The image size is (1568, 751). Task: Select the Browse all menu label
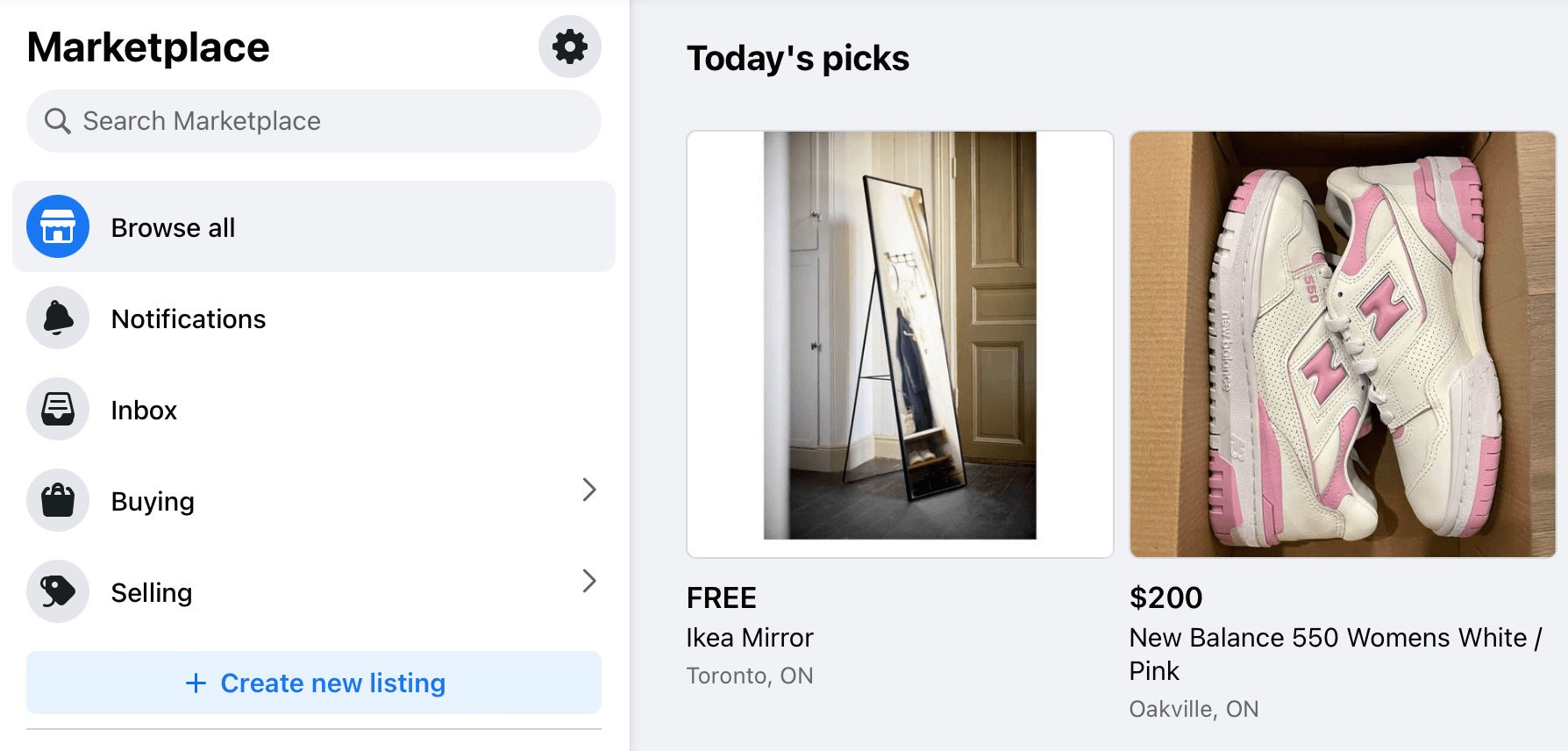(173, 228)
